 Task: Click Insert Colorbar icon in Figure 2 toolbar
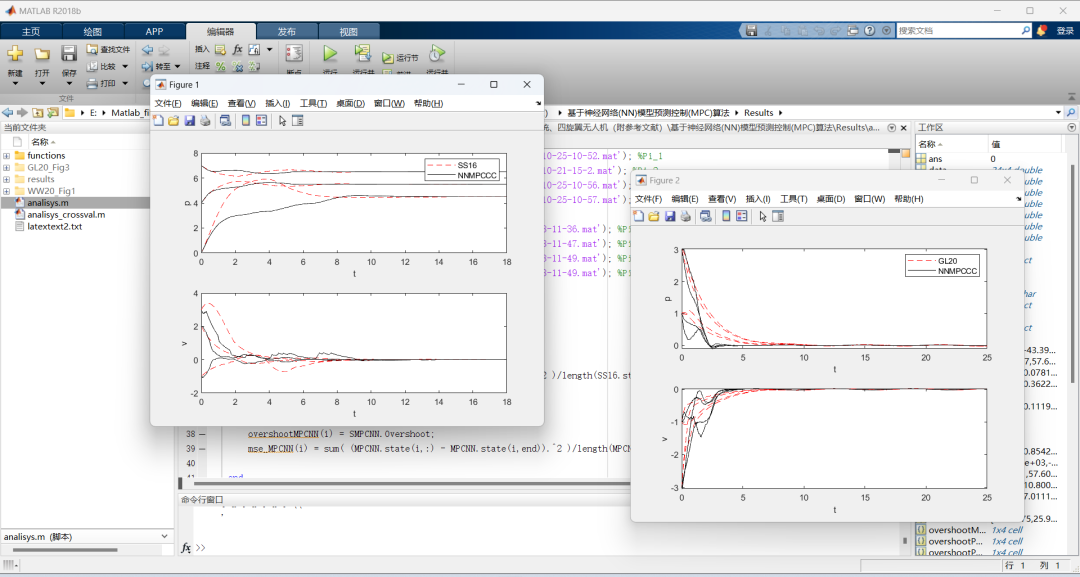726,216
